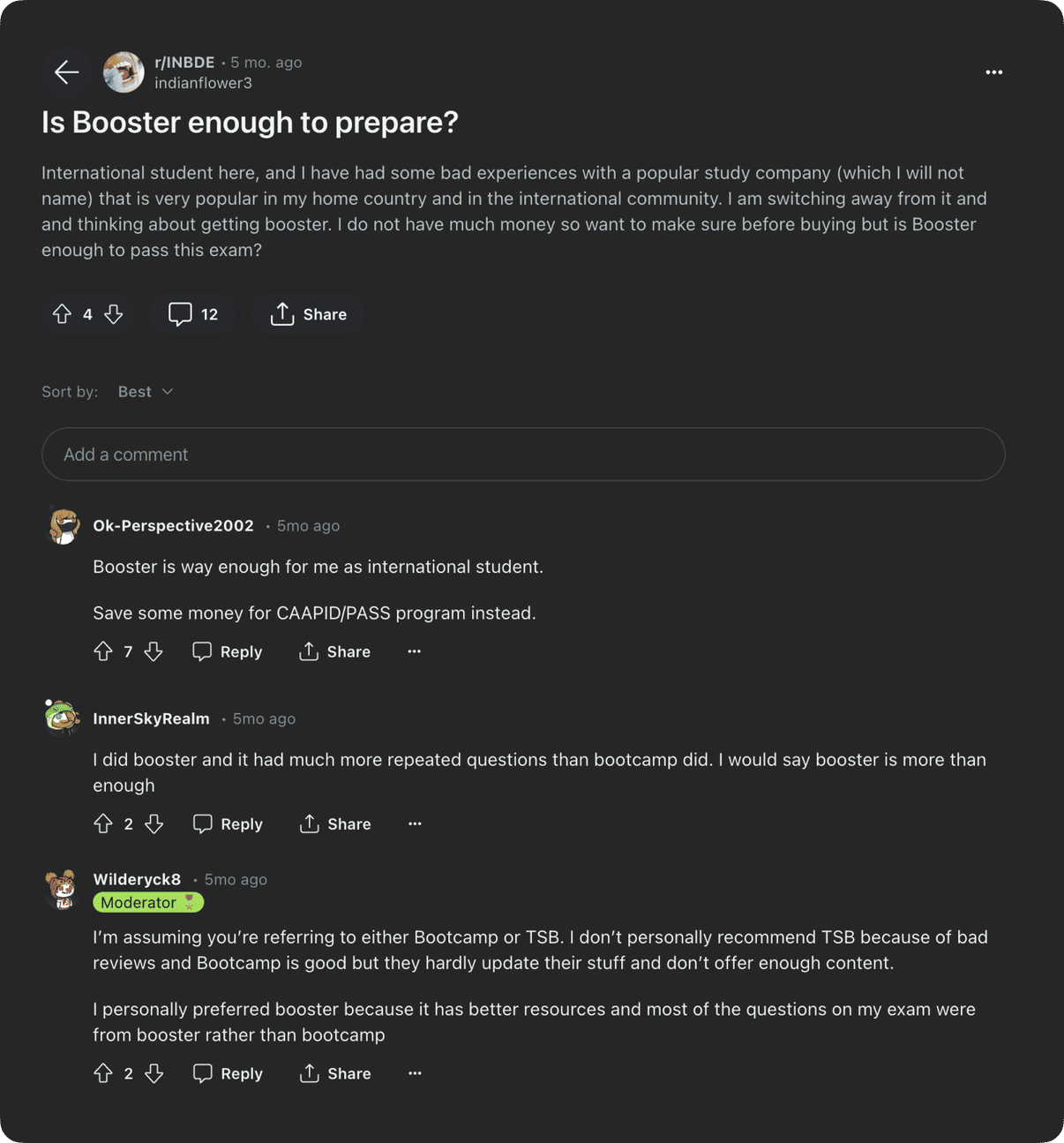Expand the Sort by Best dropdown
This screenshot has width=1064, height=1143.
click(146, 392)
